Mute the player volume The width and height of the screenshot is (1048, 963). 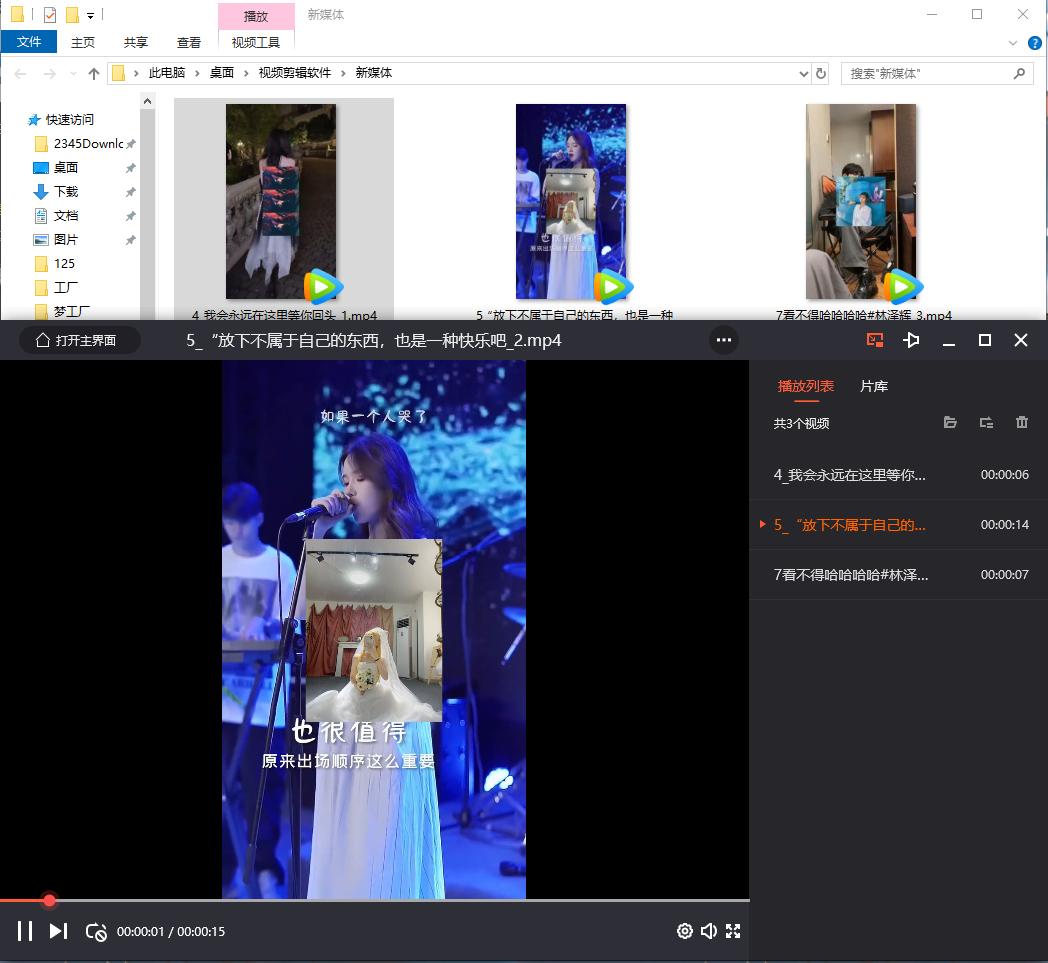[x=709, y=931]
